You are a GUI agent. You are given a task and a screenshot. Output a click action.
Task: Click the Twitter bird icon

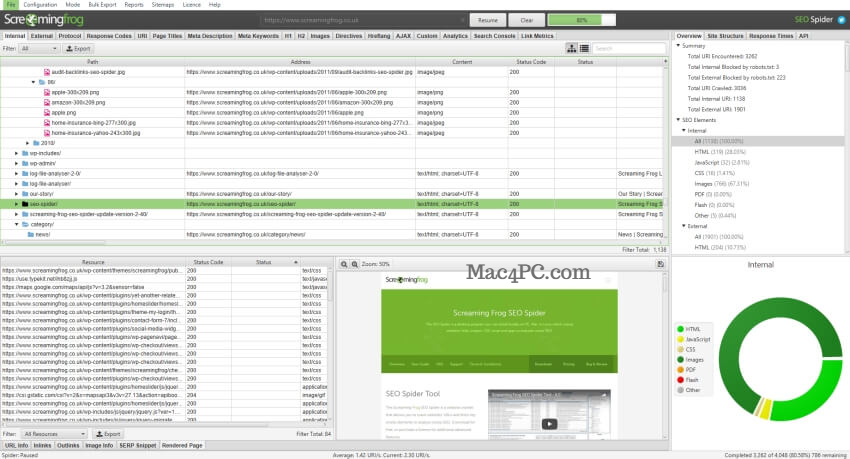841,20
